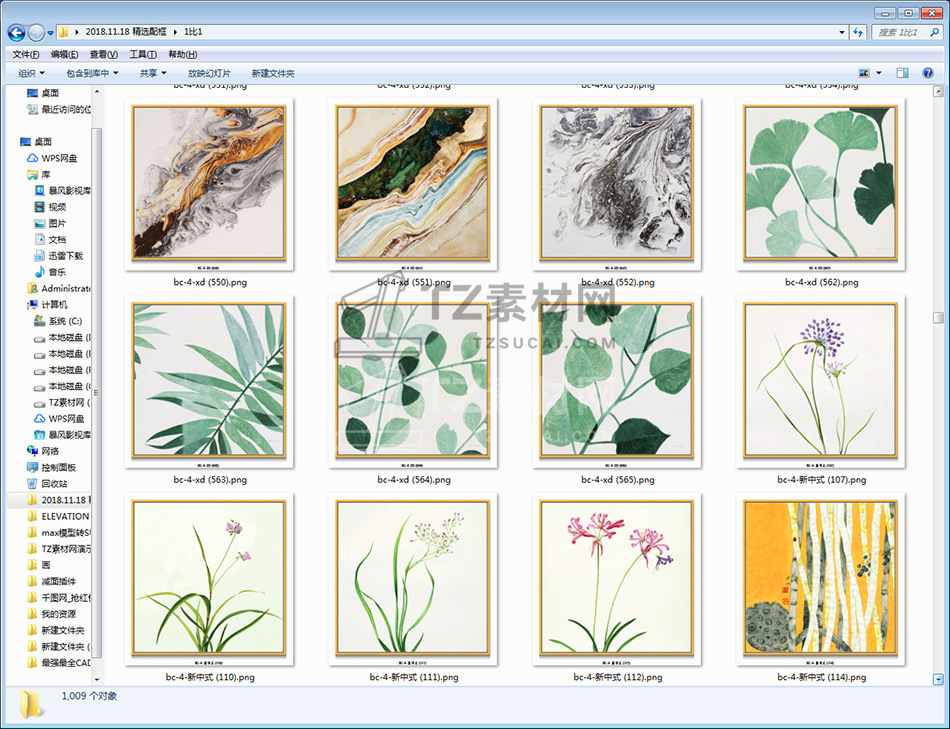Toggle the preview pane icon in toolbar
Screen dimensions: 950x729
pyautogui.click(x=902, y=73)
